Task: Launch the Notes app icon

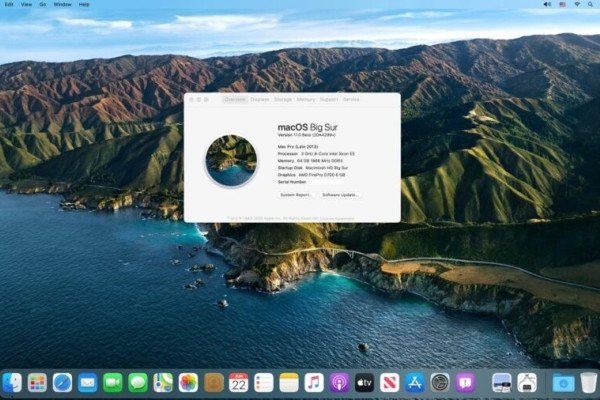Action: click(x=289, y=383)
